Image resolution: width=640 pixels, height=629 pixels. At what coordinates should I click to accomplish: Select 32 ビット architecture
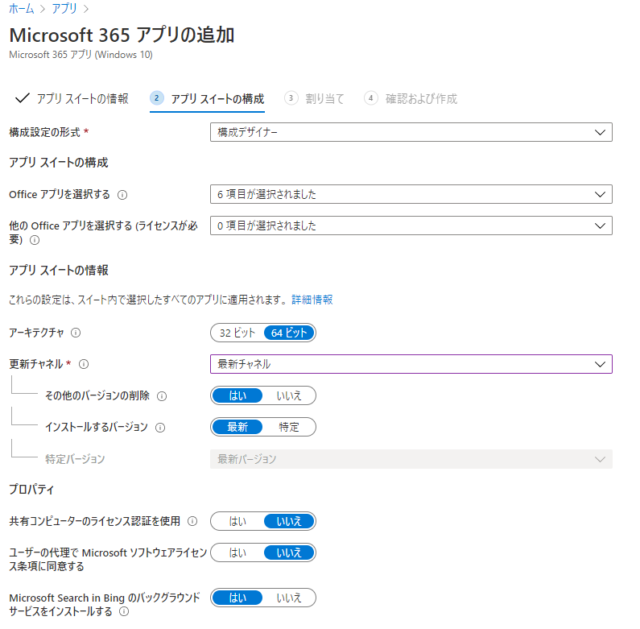237,333
